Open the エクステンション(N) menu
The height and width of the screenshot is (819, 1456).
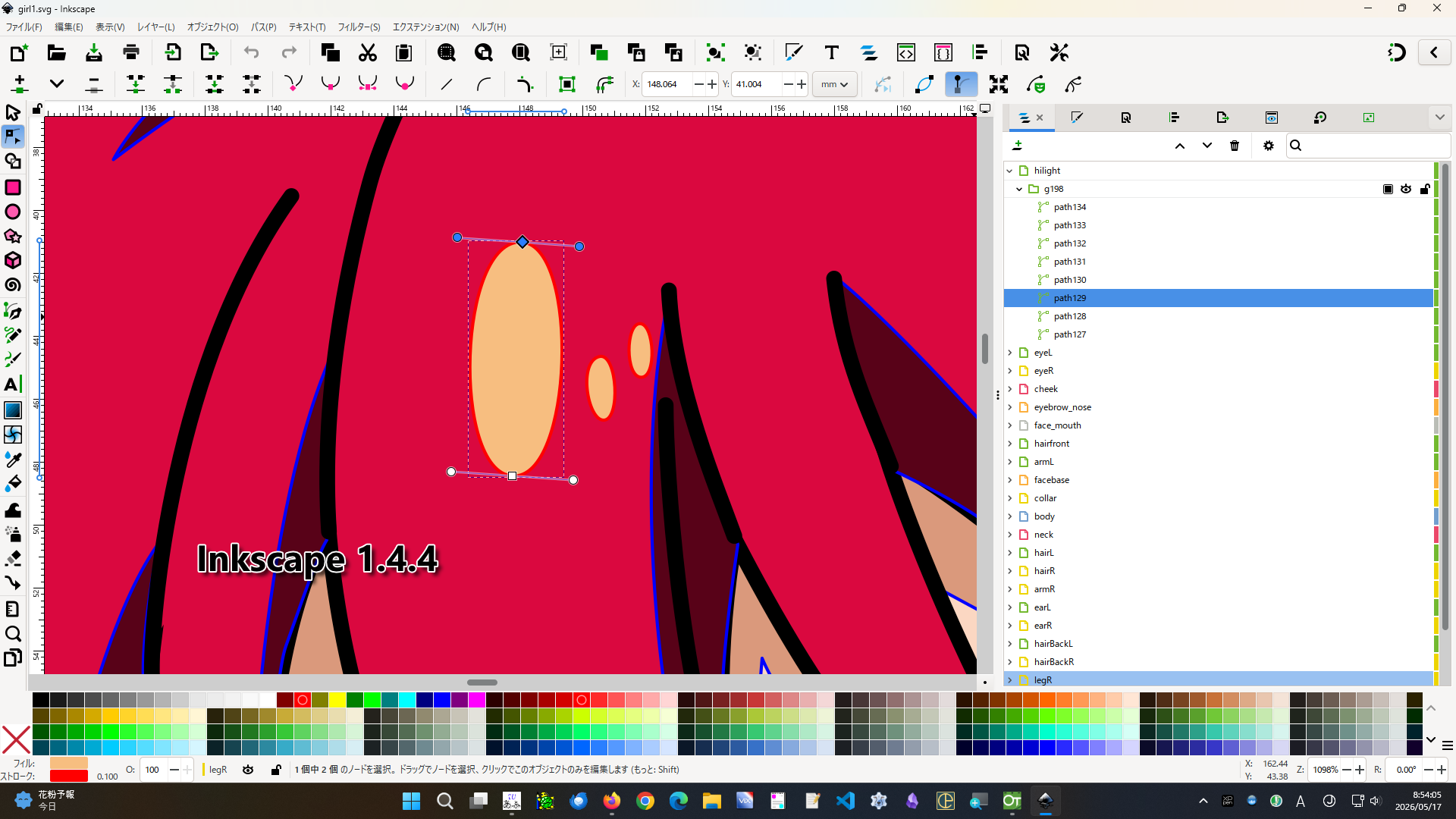pos(425,27)
